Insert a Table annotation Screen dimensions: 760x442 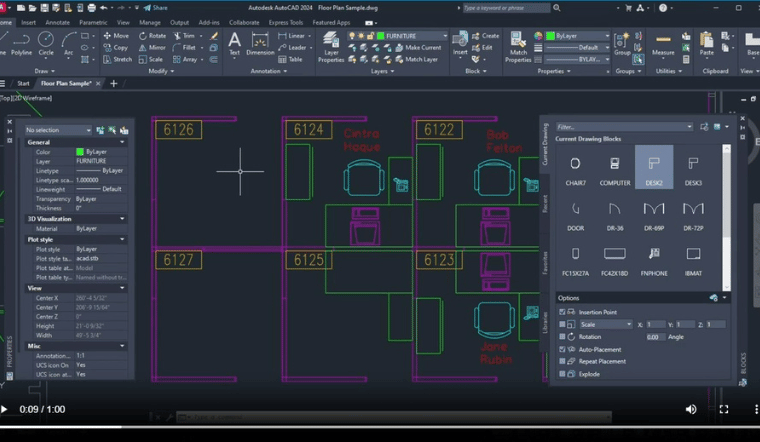[x=290, y=59]
